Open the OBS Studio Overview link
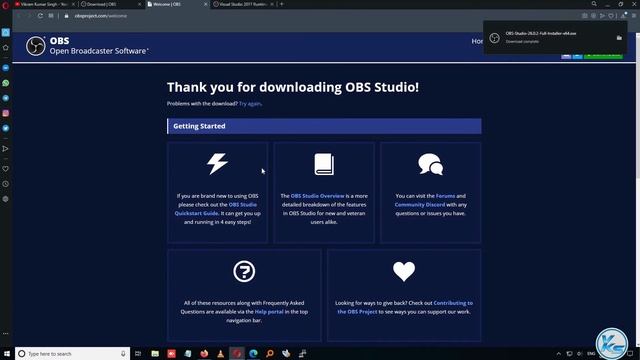640x360 pixels. [318, 196]
